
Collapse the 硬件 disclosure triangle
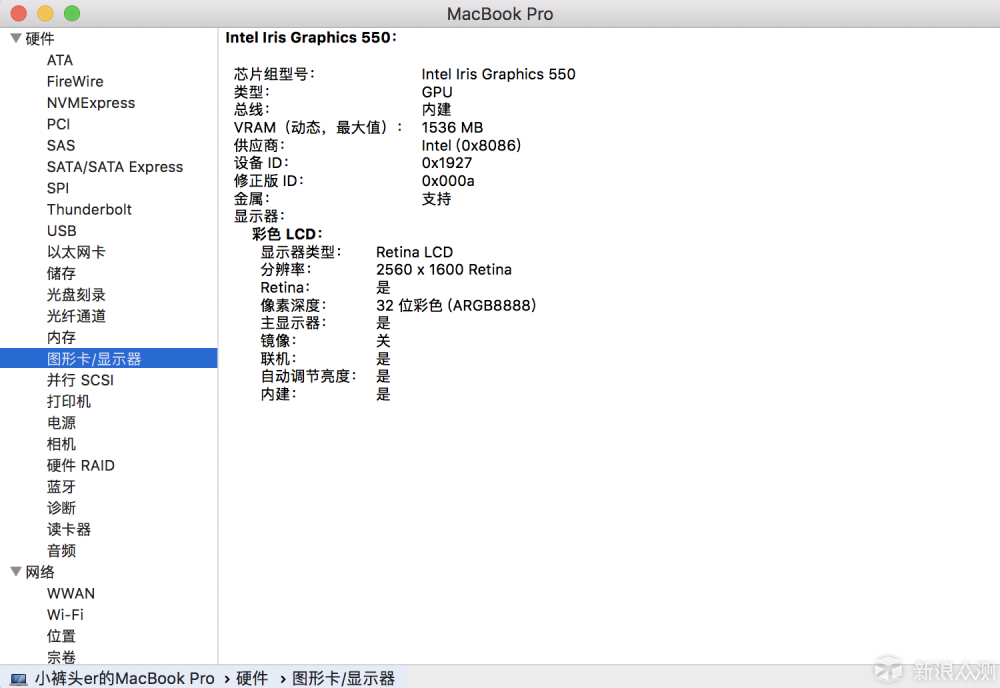pos(16,38)
